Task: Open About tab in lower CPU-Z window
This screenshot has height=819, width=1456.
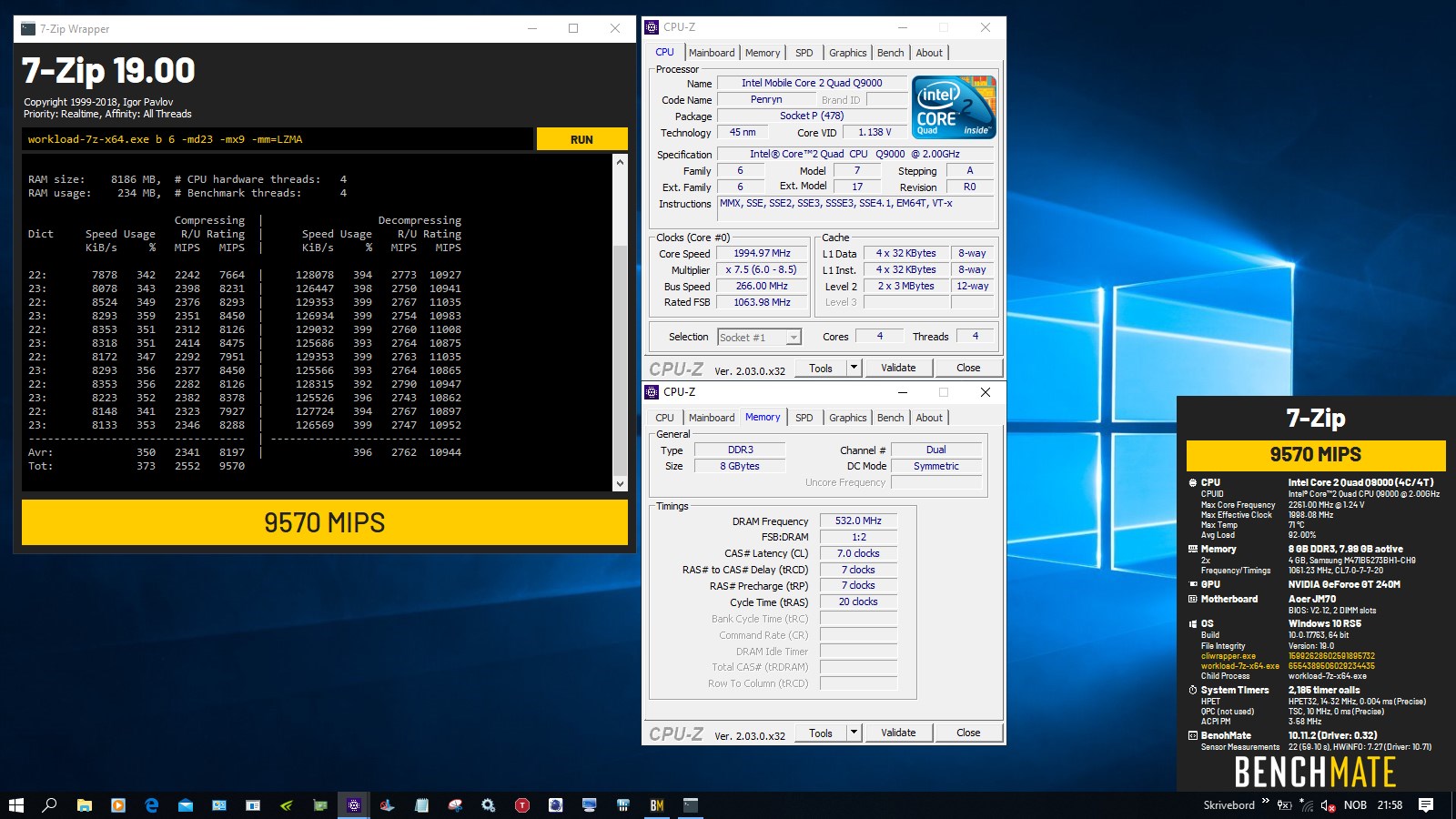Action: 929,418
